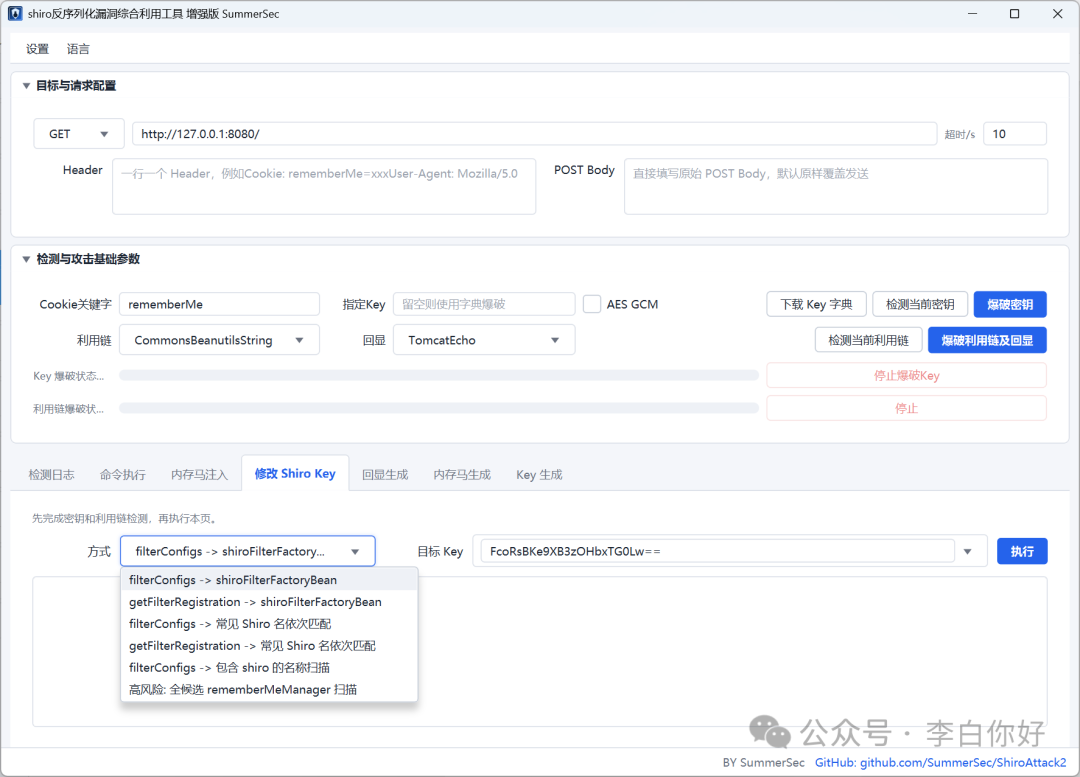Viewport: 1080px width, 777px height.
Task: Click the 超时/s timeout field
Action: point(1015,134)
